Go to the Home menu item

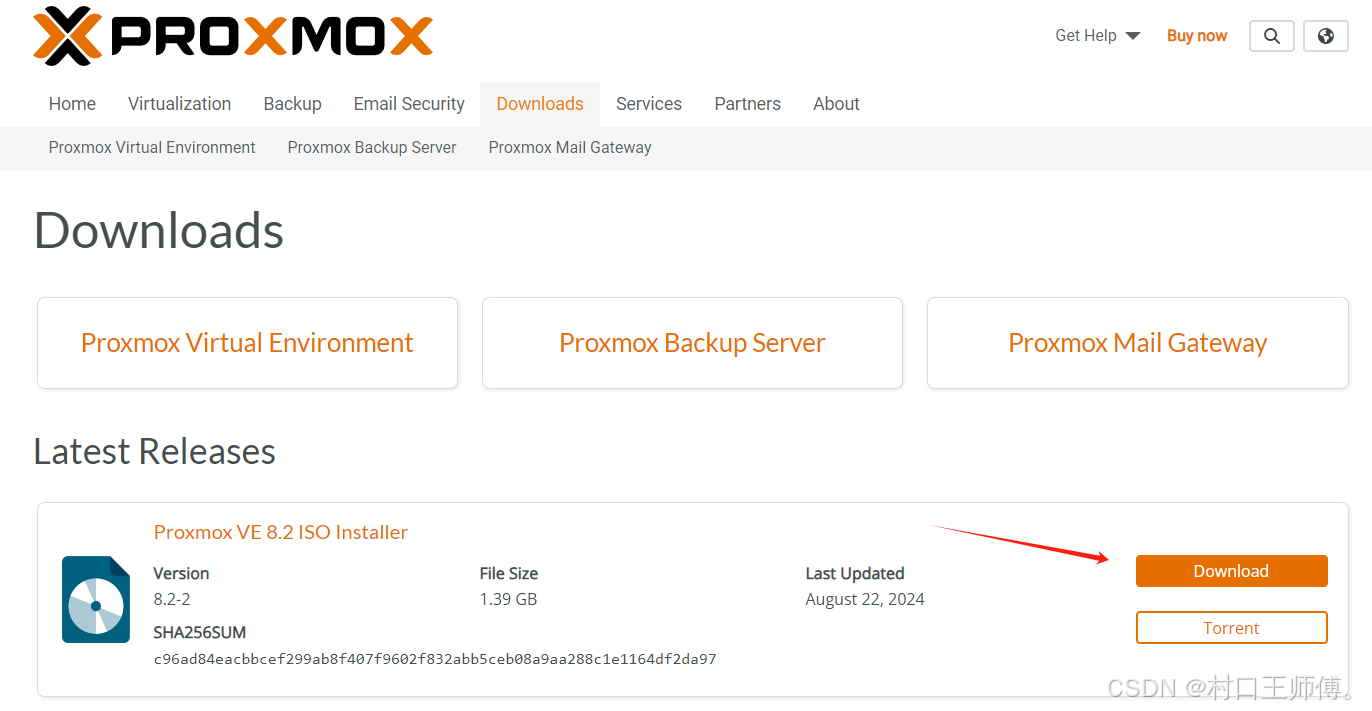72,104
